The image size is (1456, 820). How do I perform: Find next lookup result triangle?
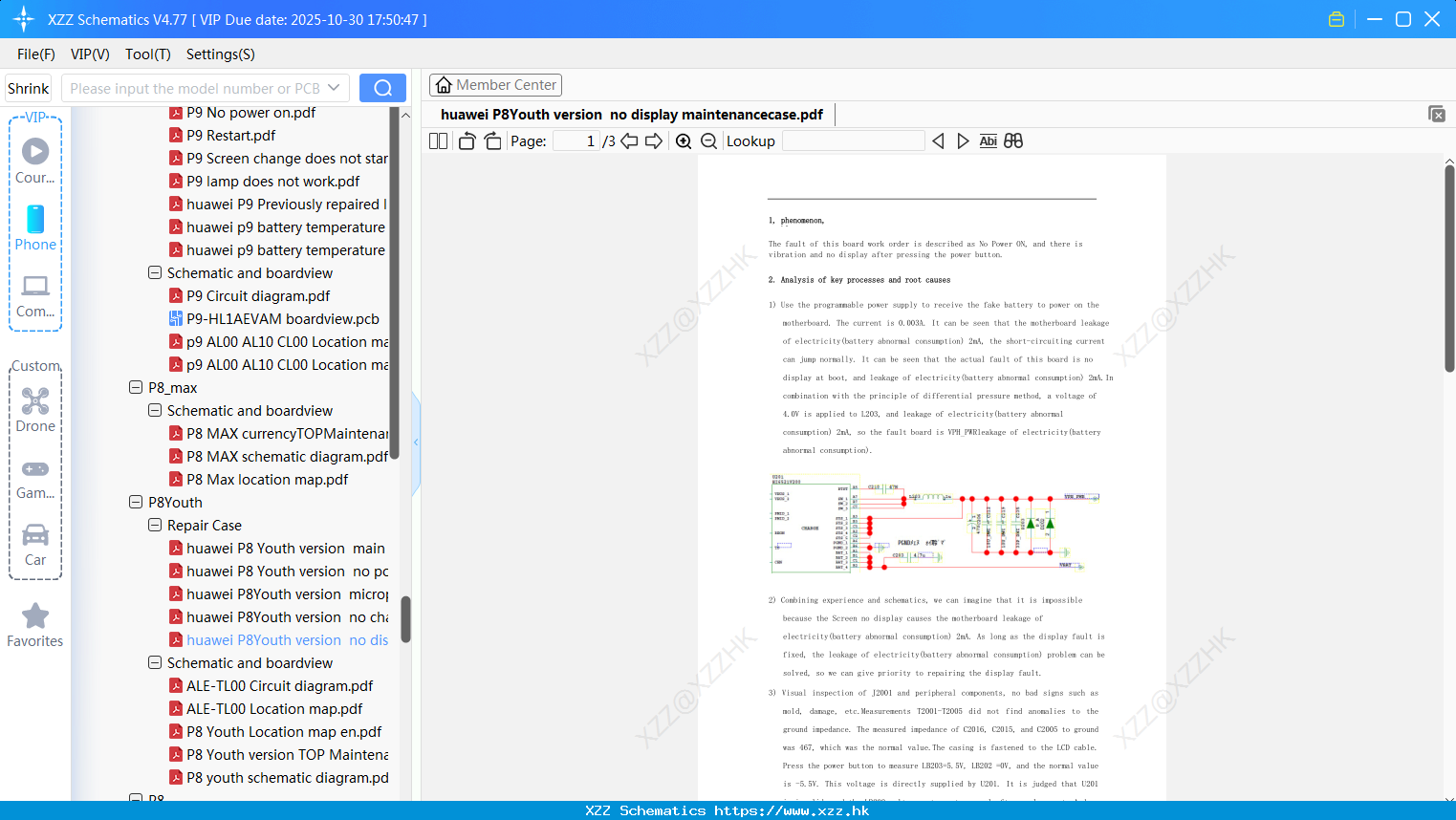tap(963, 141)
